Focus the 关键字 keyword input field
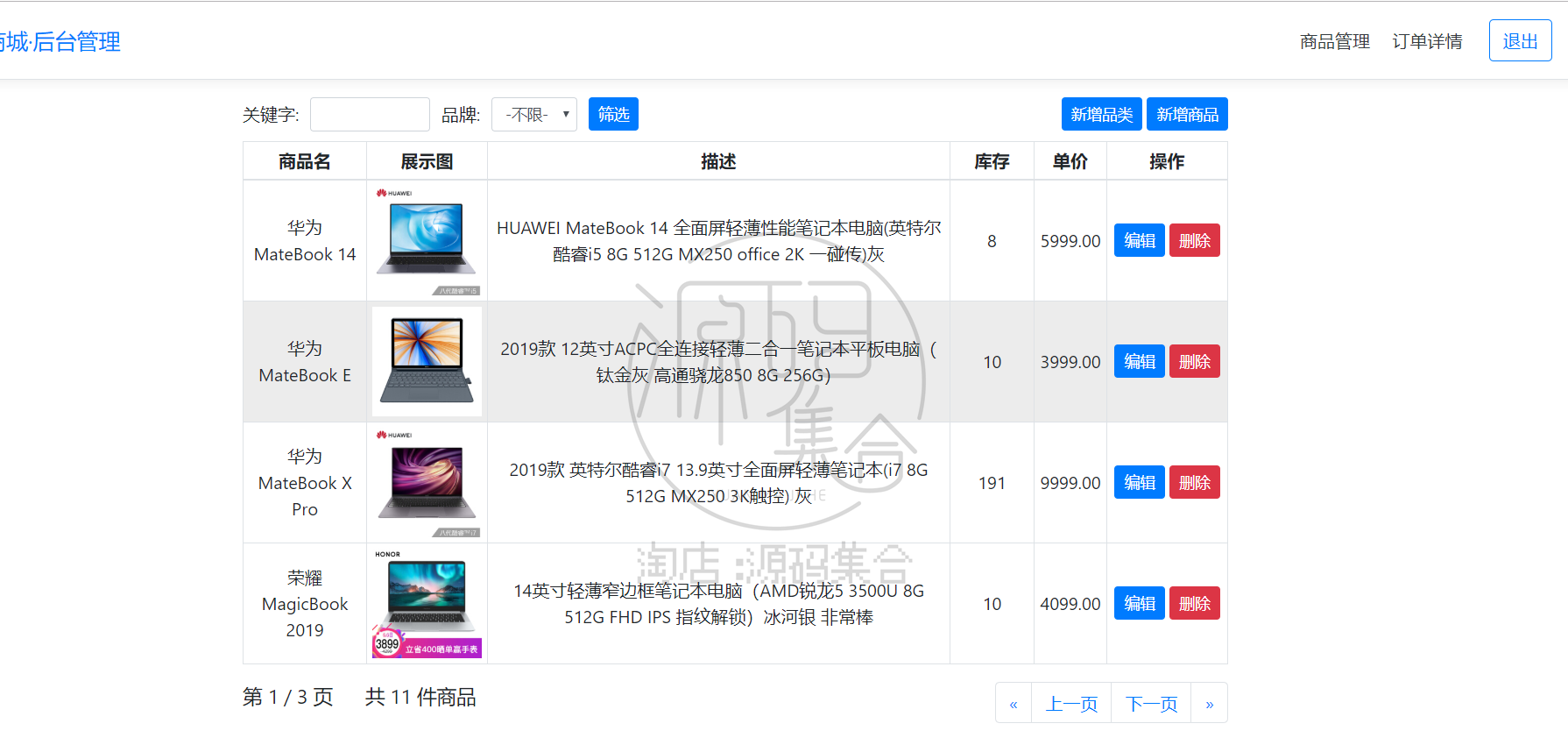The image size is (1568, 752). 370,115
